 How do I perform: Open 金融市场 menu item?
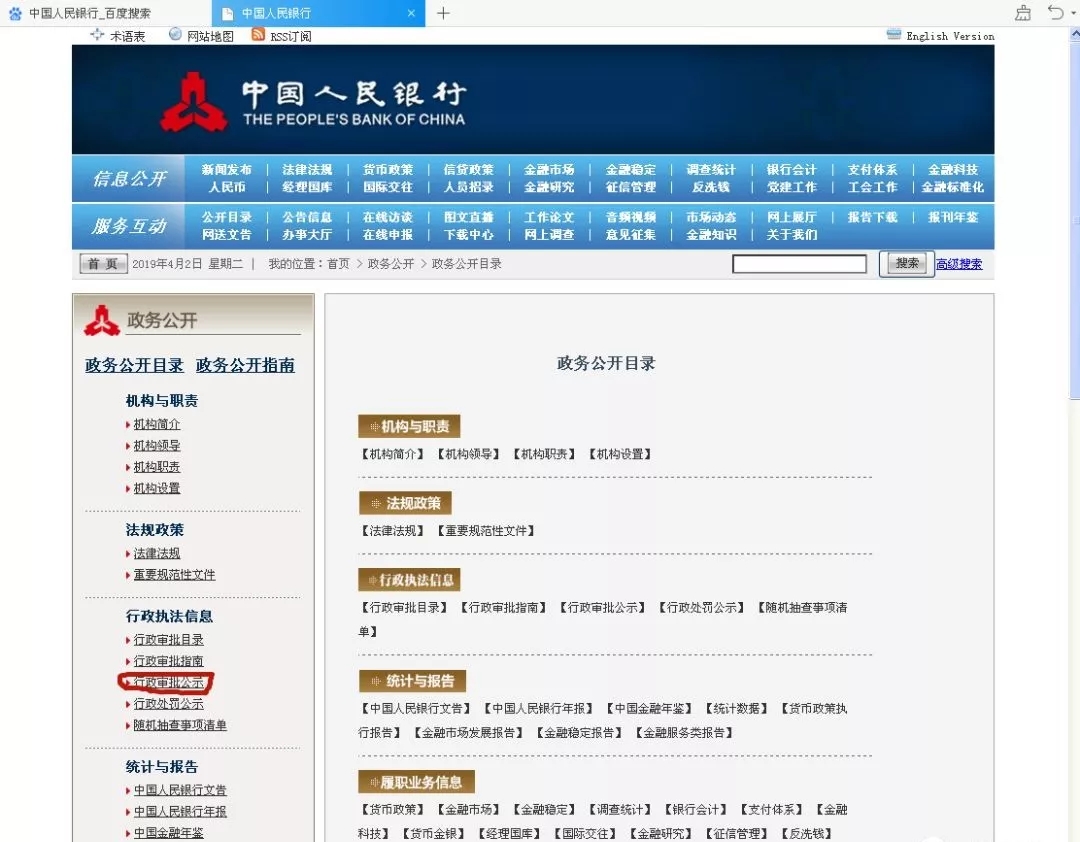pos(549,170)
